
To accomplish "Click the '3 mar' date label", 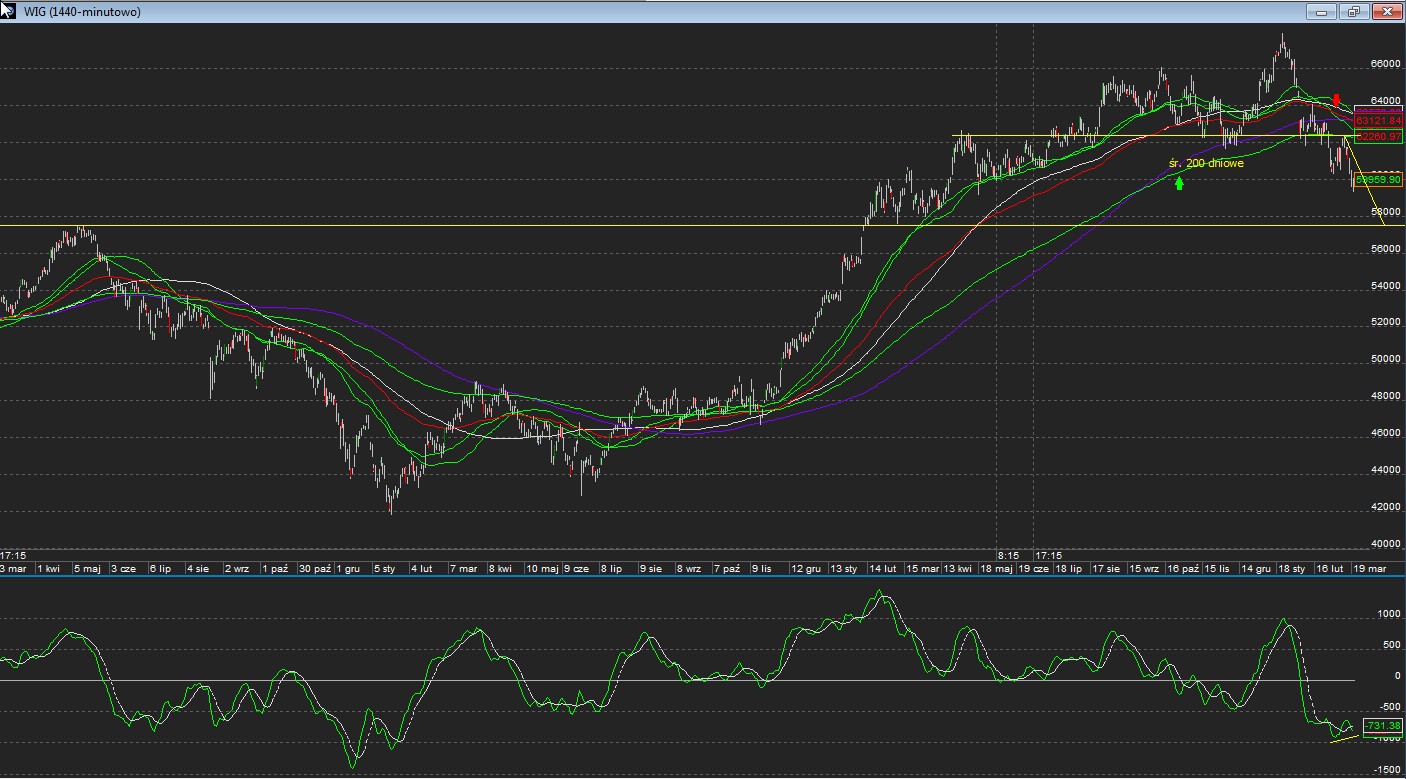I will 15,568.
